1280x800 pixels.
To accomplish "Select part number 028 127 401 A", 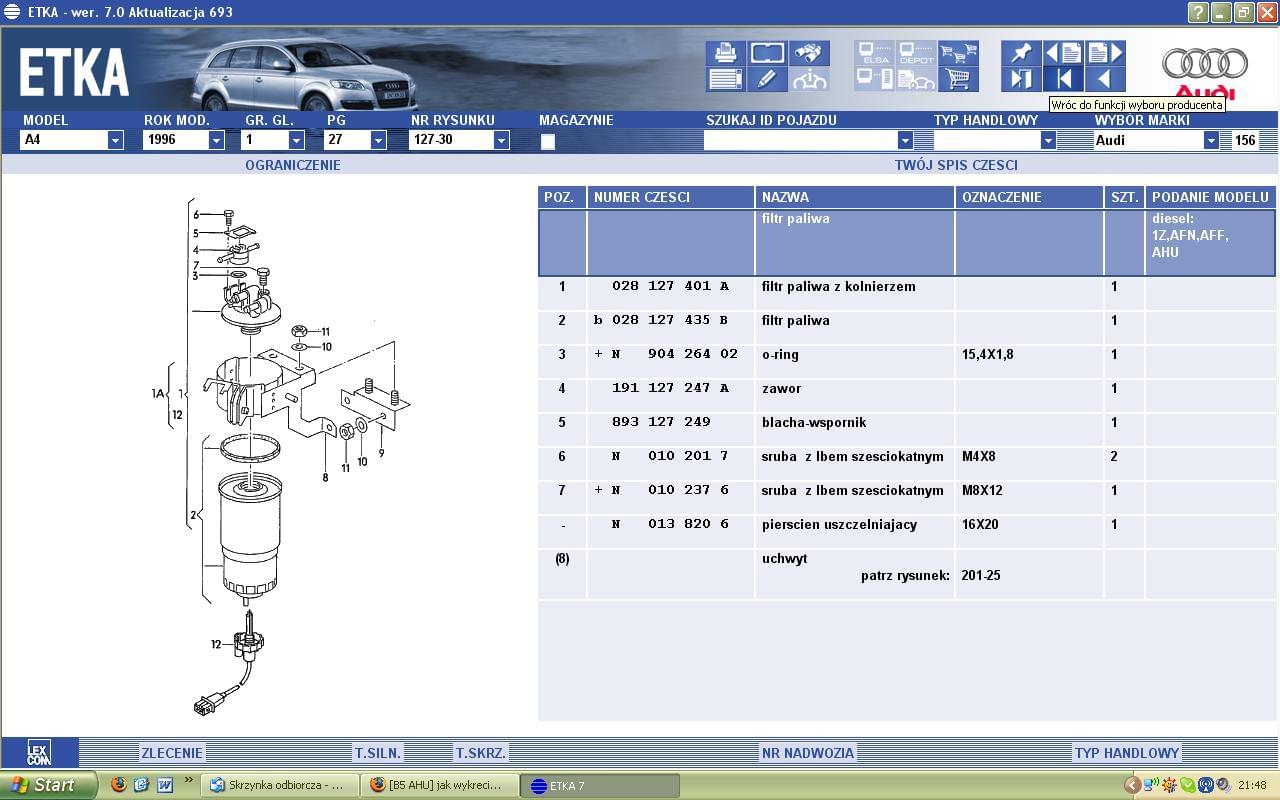I will click(x=670, y=287).
